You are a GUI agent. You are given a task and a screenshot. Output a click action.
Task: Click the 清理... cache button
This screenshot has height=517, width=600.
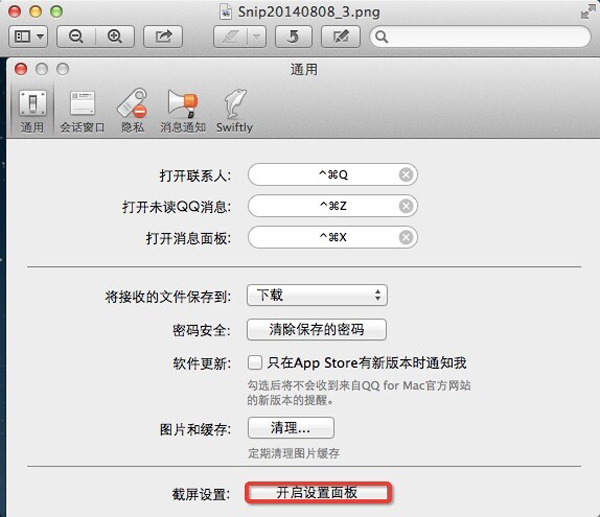[x=291, y=427]
